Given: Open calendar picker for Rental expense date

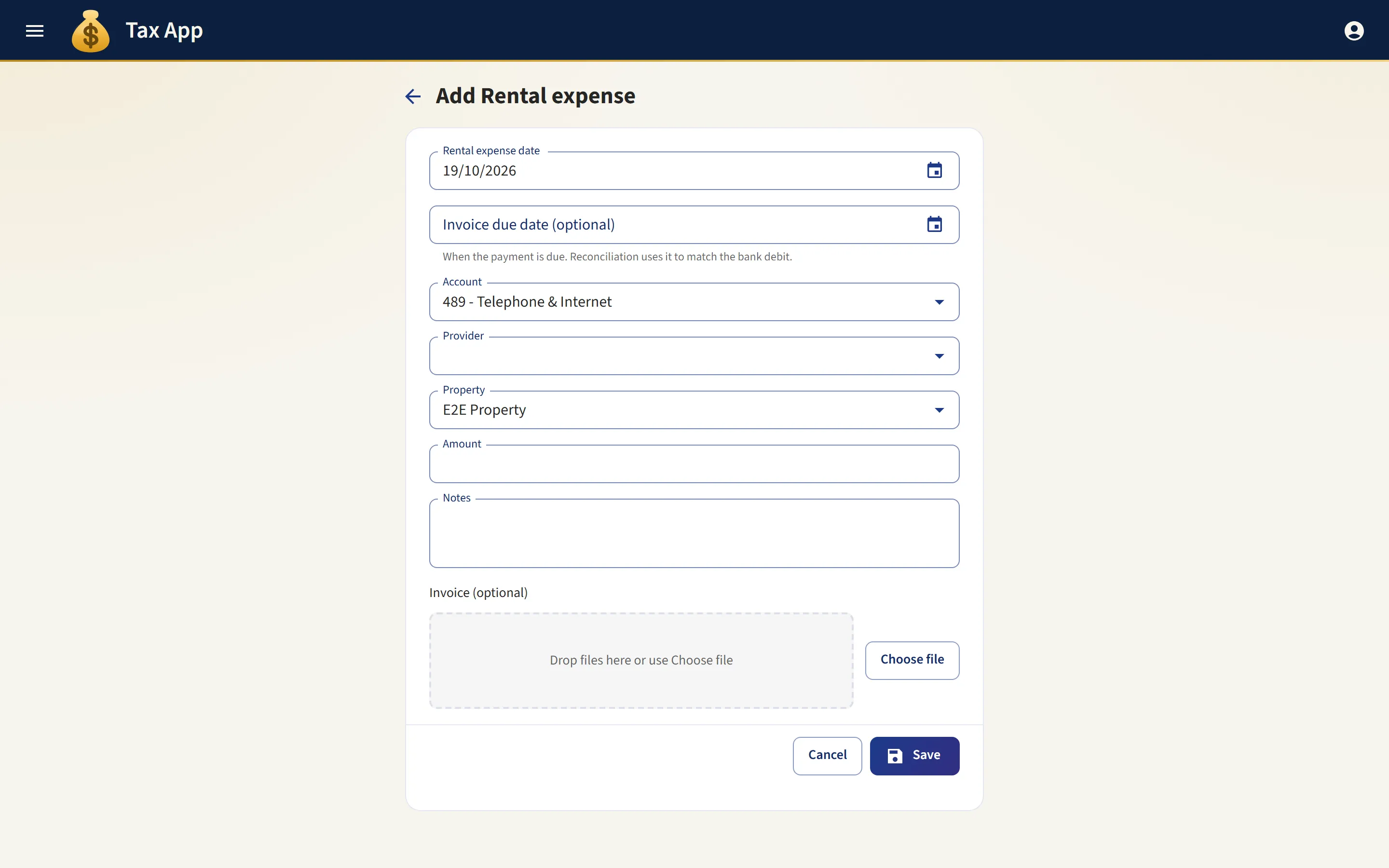Looking at the screenshot, I should click(934, 171).
